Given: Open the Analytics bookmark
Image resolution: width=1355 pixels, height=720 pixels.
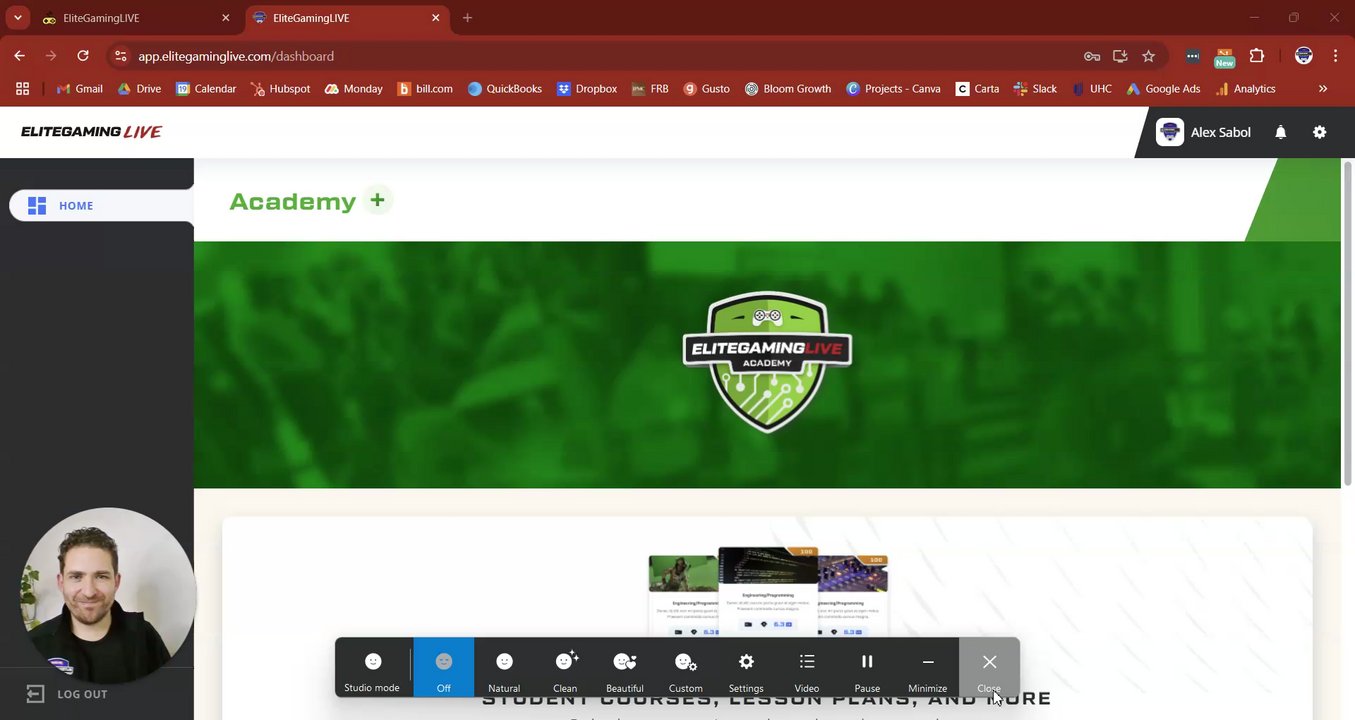Looking at the screenshot, I should (x=1245, y=89).
